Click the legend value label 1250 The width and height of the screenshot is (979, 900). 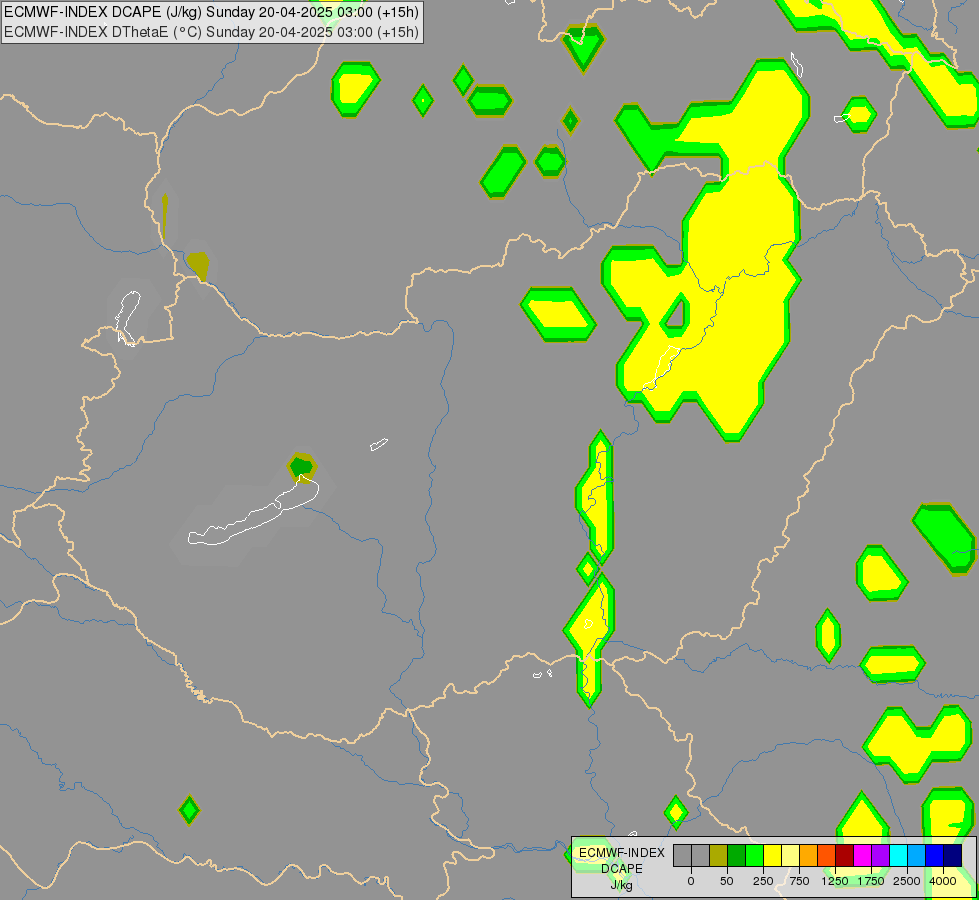[x=835, y=881]
